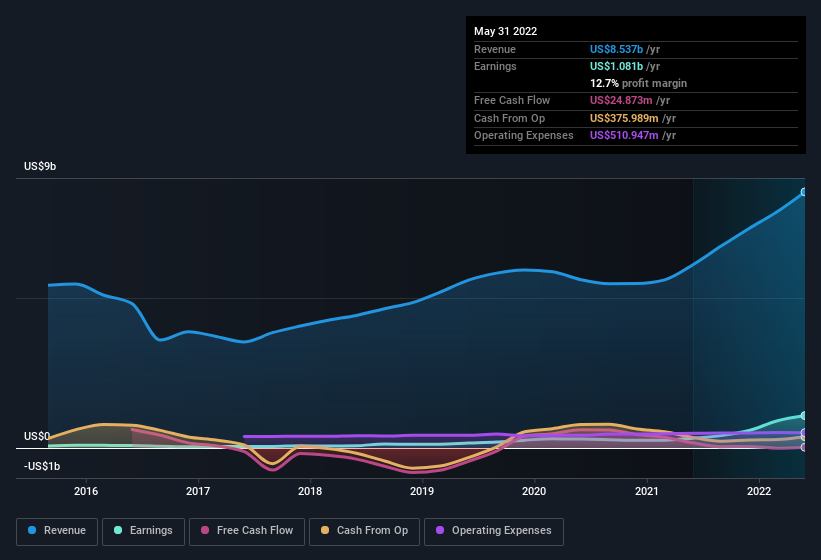
Task: Click the US$24.873m free cash flow value
Action: (x=621, y=100)
